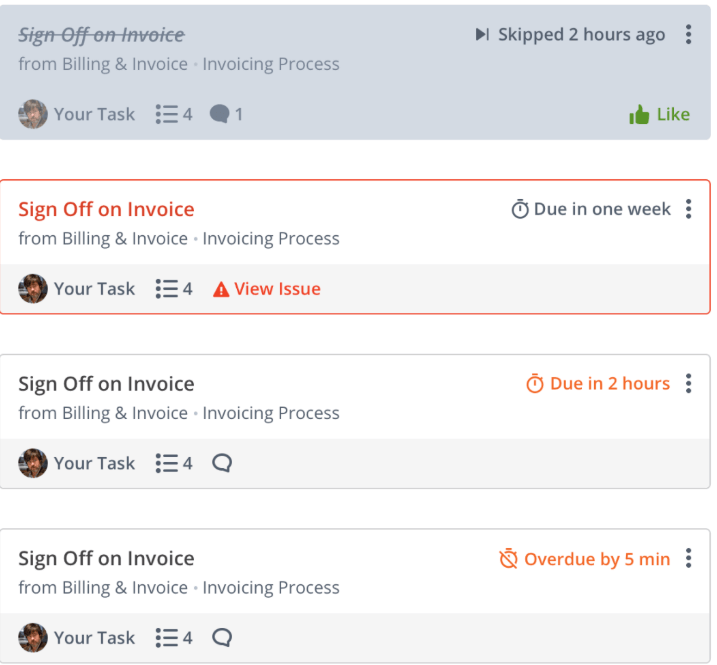Image resolution: width=717 pixels, height=665 pixels.
Task: Open comment bubble on the overdue task
Action: click(x=222, y=638)
